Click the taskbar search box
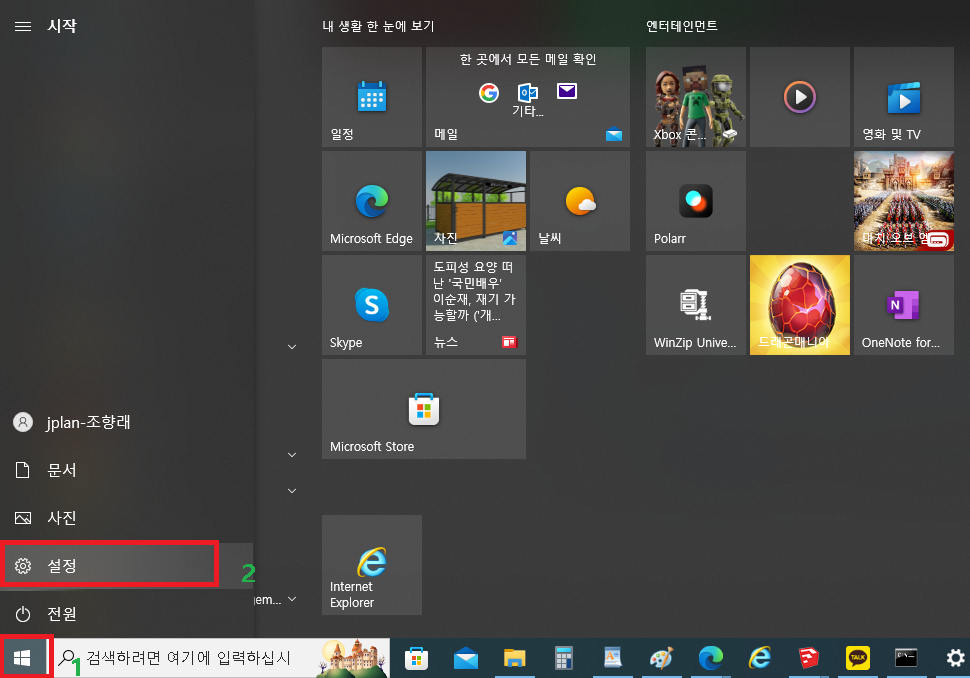The width and height of the screenshot is (970, 678). point(222,658)
